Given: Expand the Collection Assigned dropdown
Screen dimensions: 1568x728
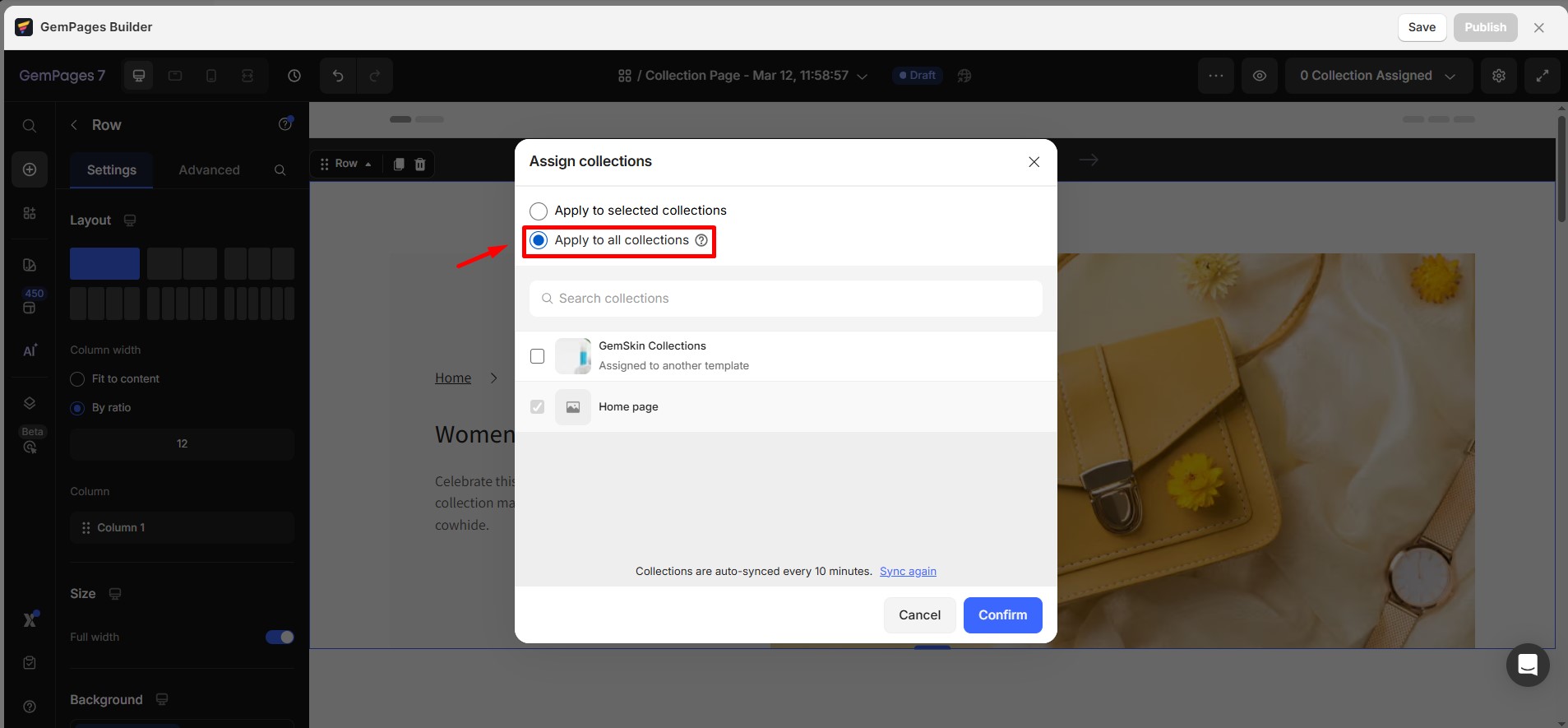Looking at the screenshot, I should click(x=1377, y=76).
